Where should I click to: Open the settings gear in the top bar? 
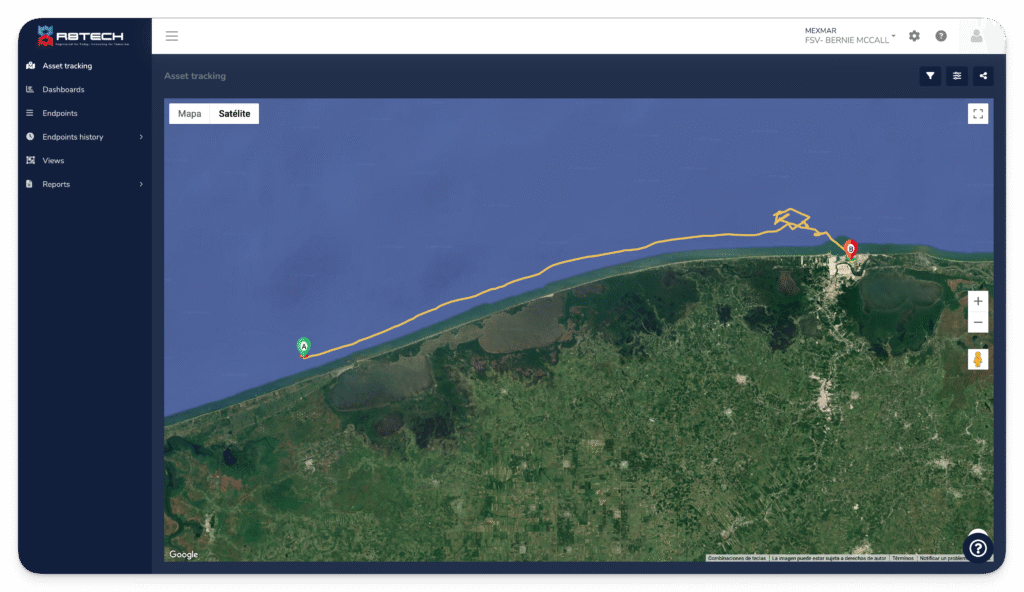click(913, 35)
